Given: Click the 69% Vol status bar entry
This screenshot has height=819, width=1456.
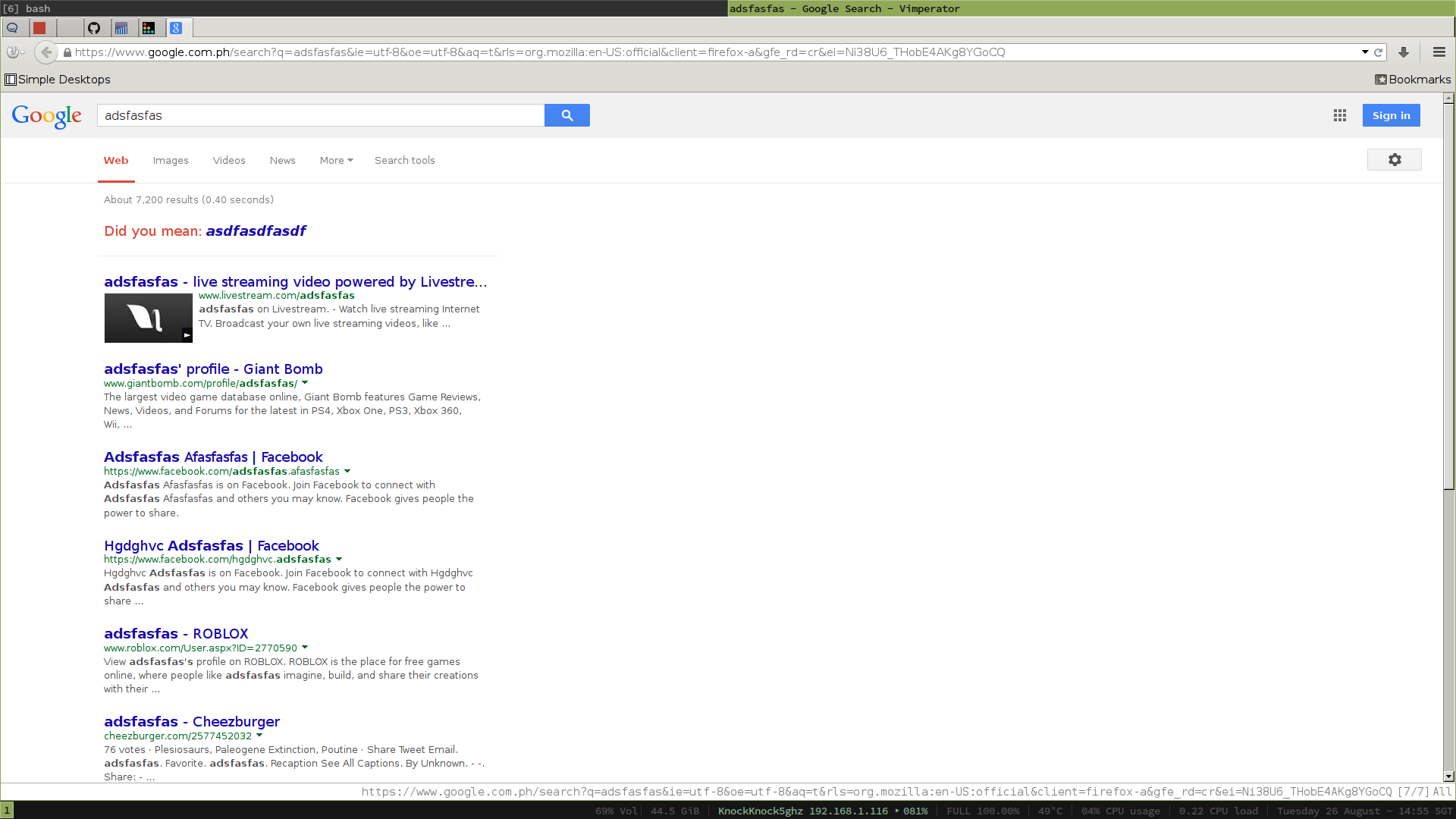Looking at the screenshot, I should click(617, 811).
